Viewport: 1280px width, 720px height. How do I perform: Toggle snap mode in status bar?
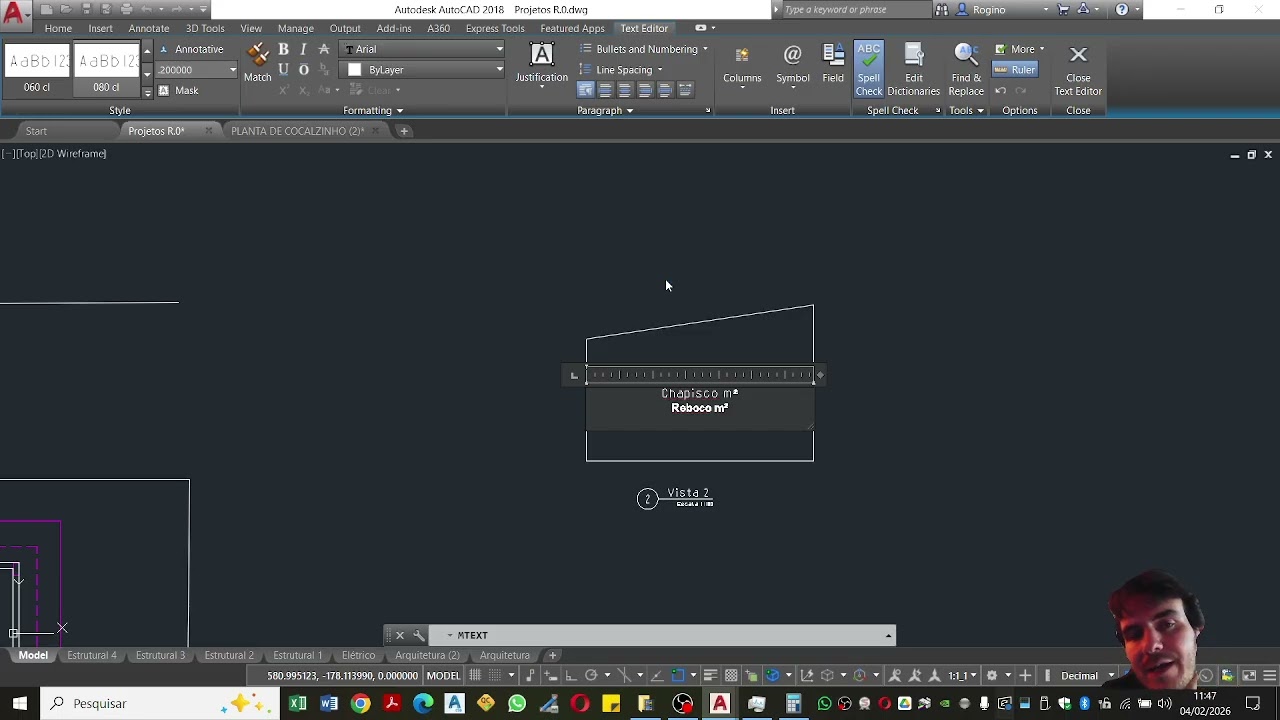pos(494,675)
